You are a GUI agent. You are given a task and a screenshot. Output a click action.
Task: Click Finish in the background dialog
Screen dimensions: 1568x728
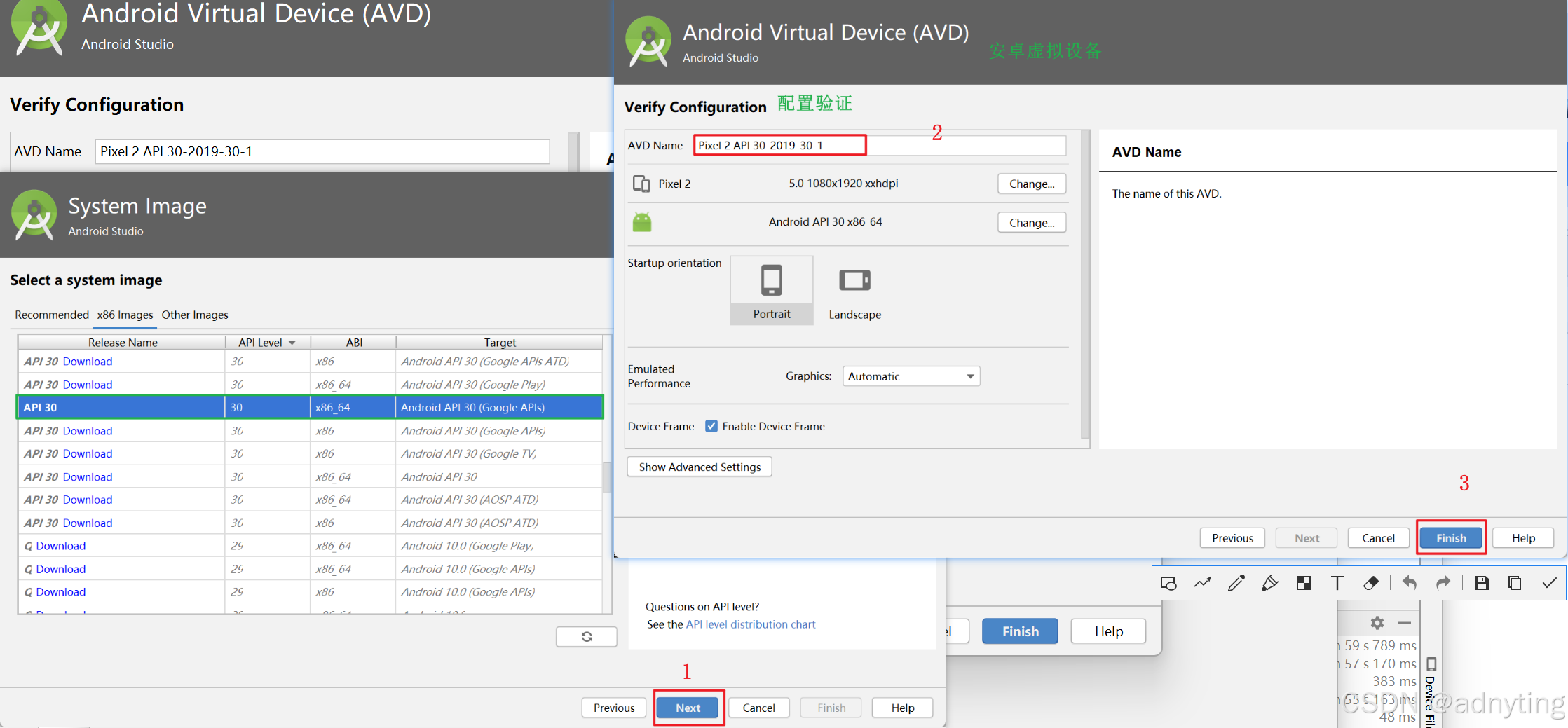(1020, 631)
